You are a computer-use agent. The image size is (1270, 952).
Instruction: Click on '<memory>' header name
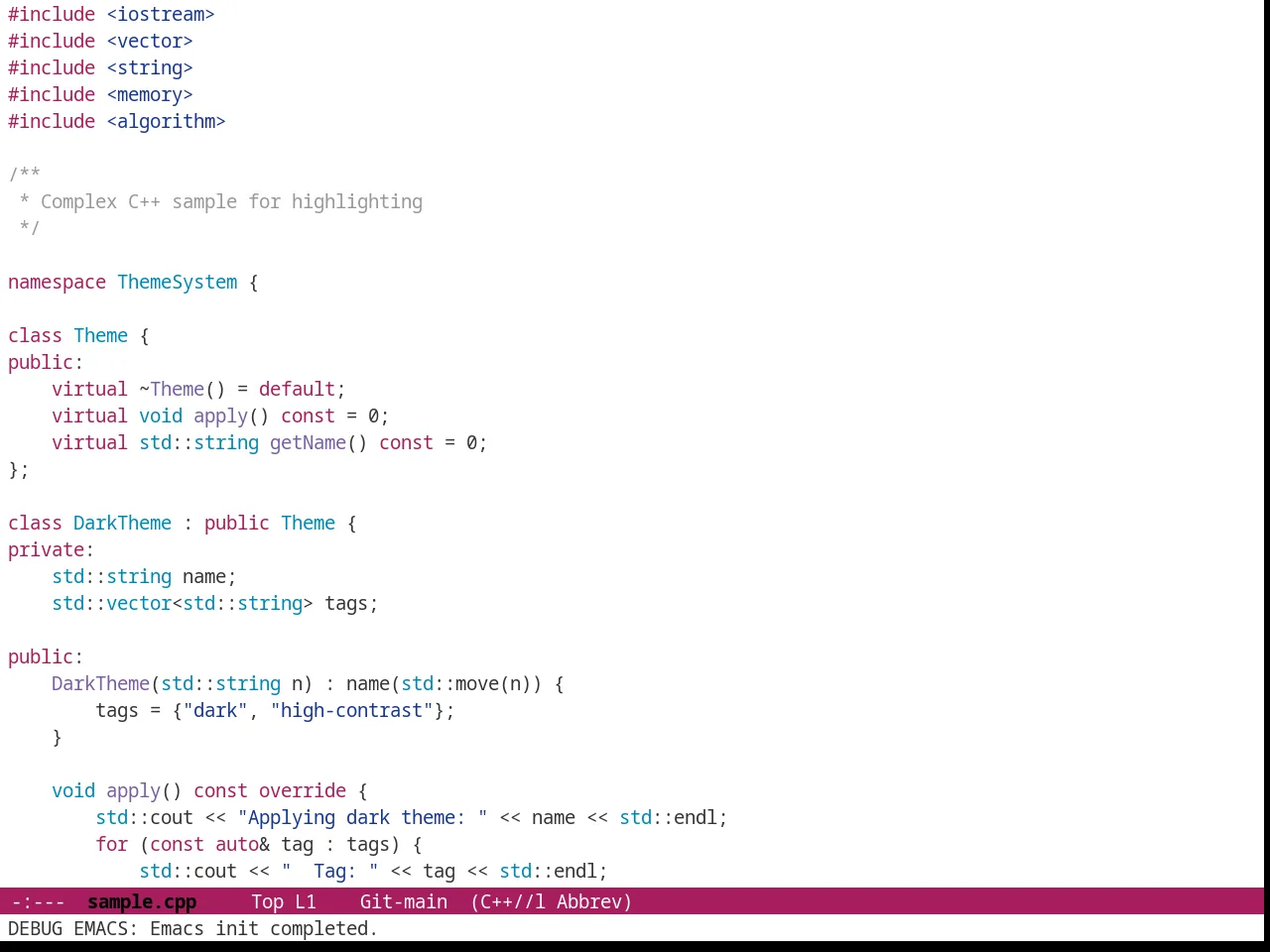[x=150, y=94]
